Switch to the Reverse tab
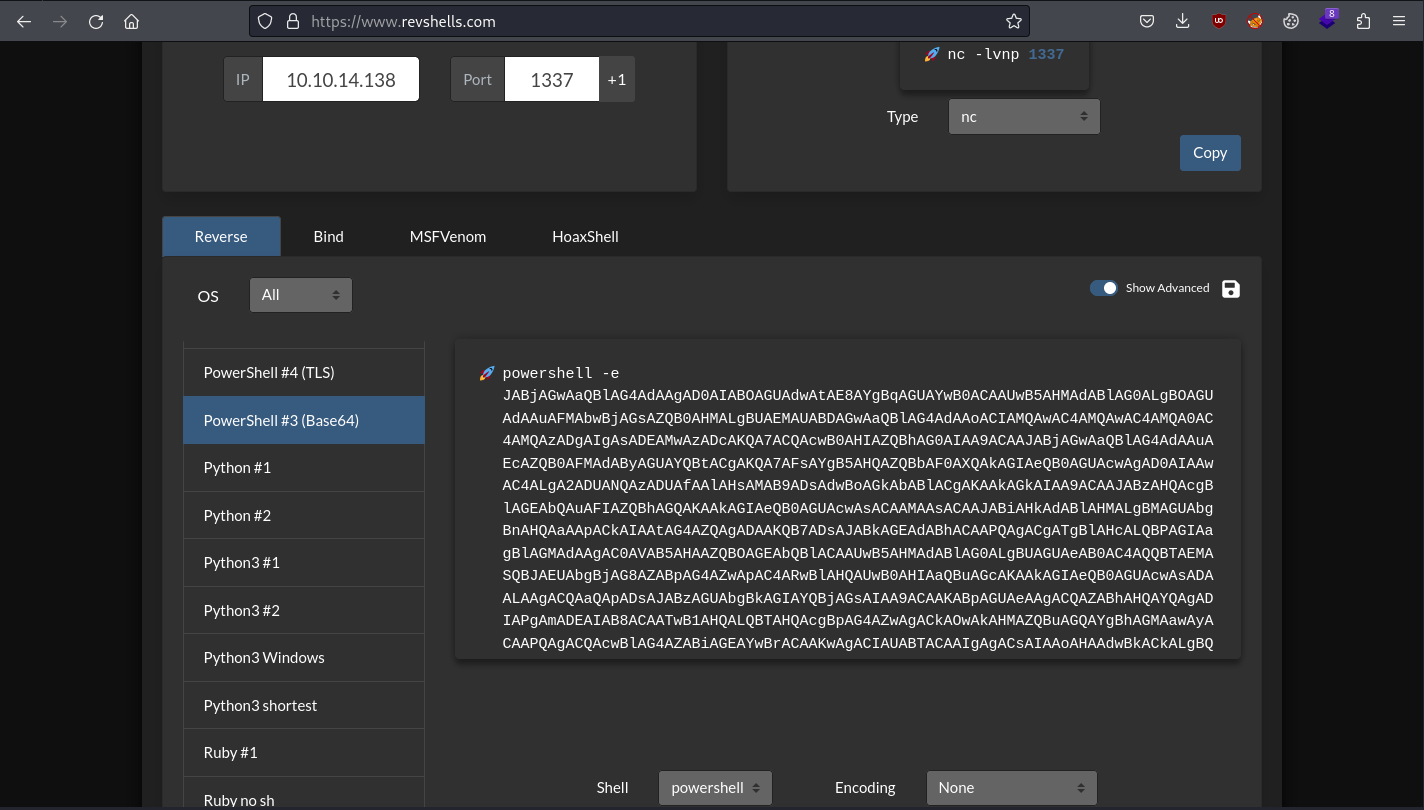1424x810 pixels. click(221, 236)
